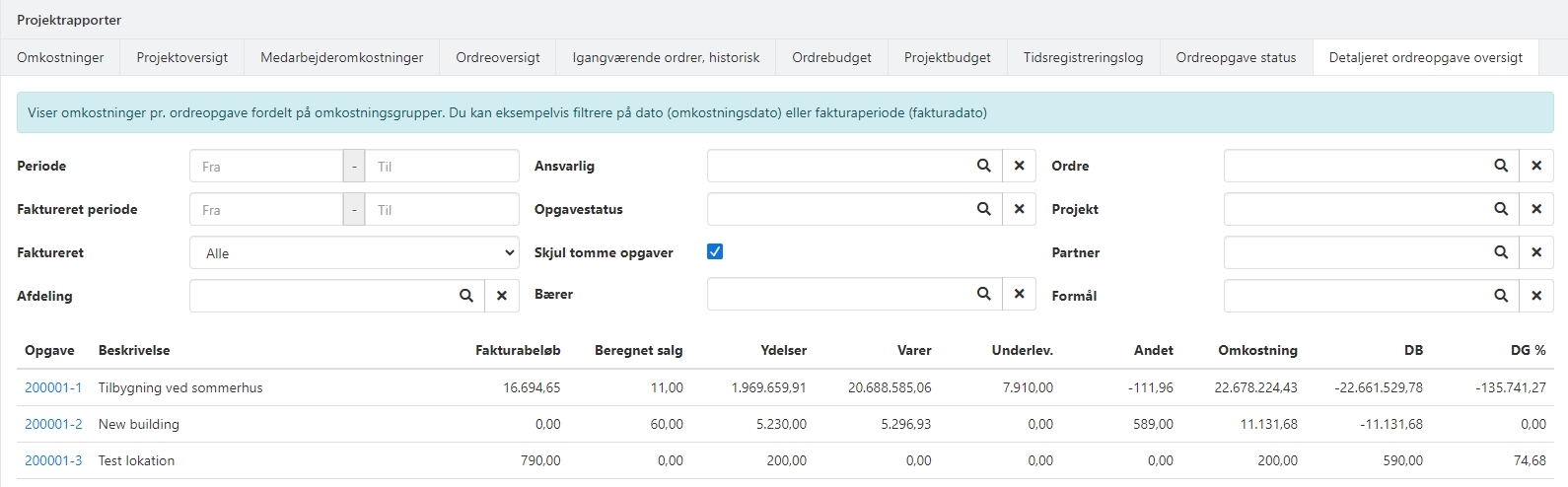Focus the Ansvarlig input field

click(x=836, y=166)
